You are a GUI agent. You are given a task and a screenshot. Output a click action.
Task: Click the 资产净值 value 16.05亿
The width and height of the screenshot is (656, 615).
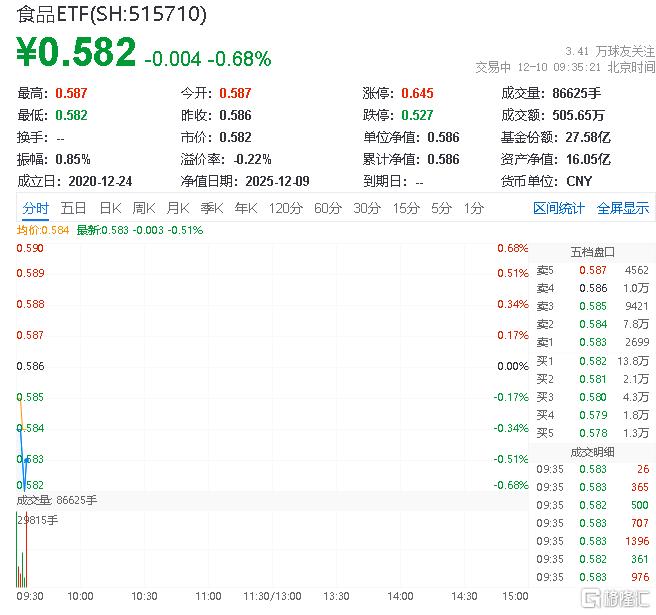(x=588, y=159)
